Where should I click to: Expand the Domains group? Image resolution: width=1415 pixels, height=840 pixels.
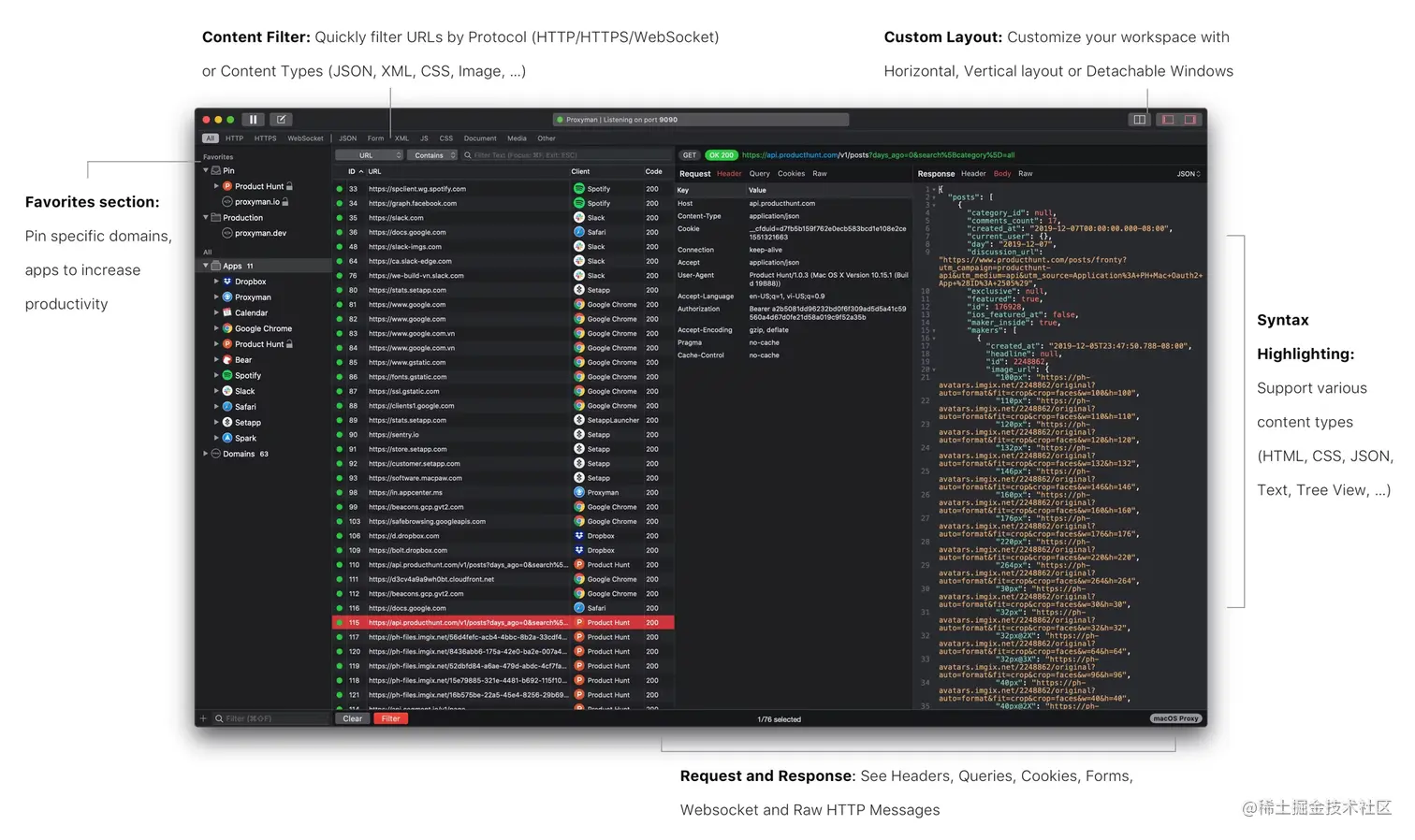click(206, 454)
